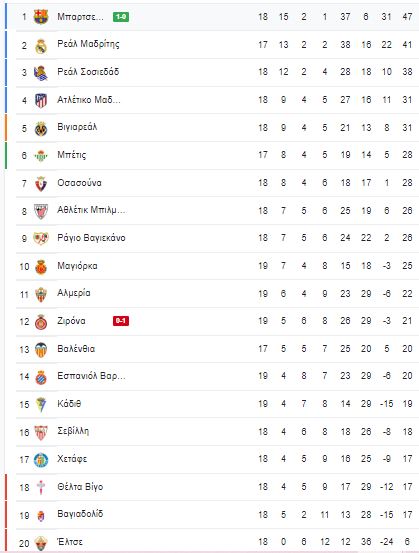Select the Μαγιόρκα team name
This screenshot has height=553, width=419.
point(77,266)
